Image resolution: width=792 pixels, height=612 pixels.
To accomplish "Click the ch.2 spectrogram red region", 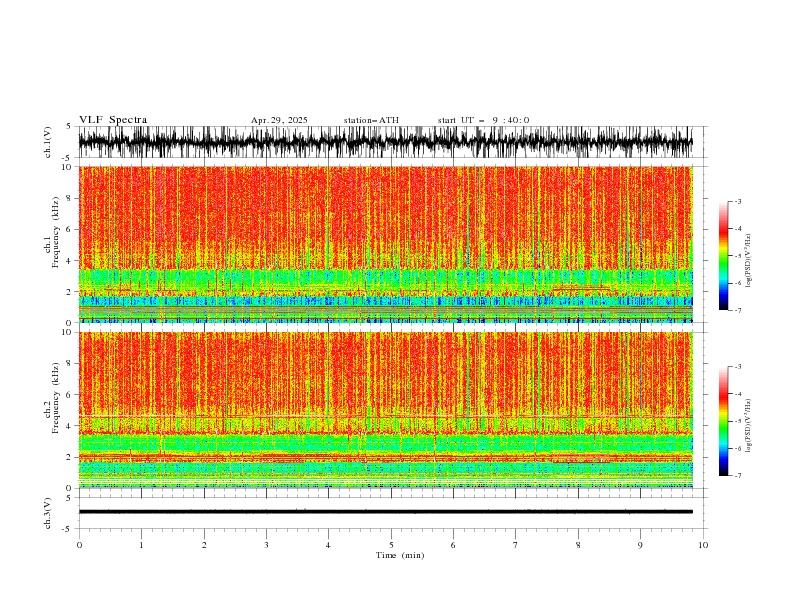I will (x=385, y=371).
